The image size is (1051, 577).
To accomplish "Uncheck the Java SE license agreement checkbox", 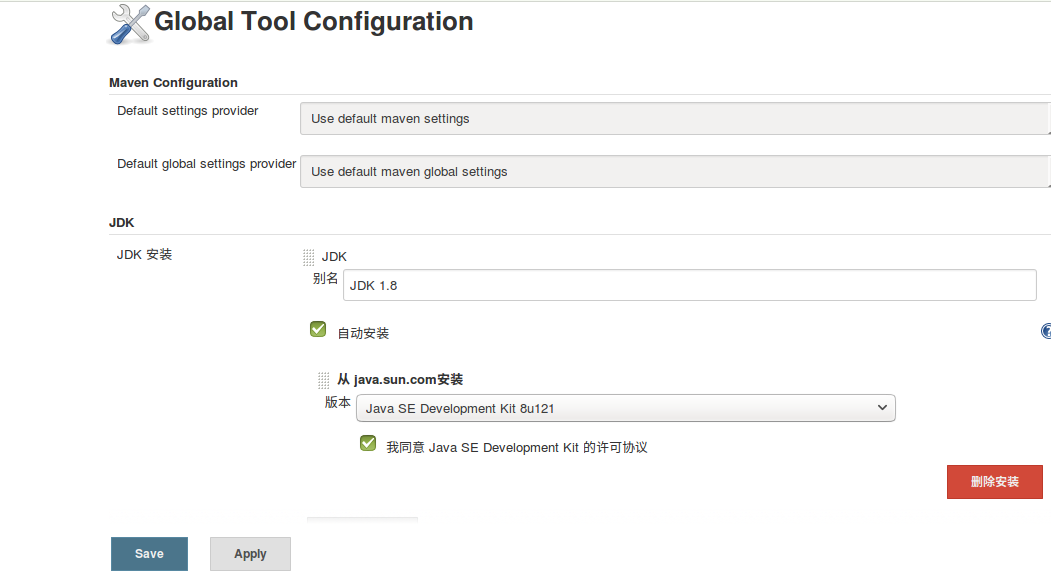I will pyautogui.click(x=368, y=443).
